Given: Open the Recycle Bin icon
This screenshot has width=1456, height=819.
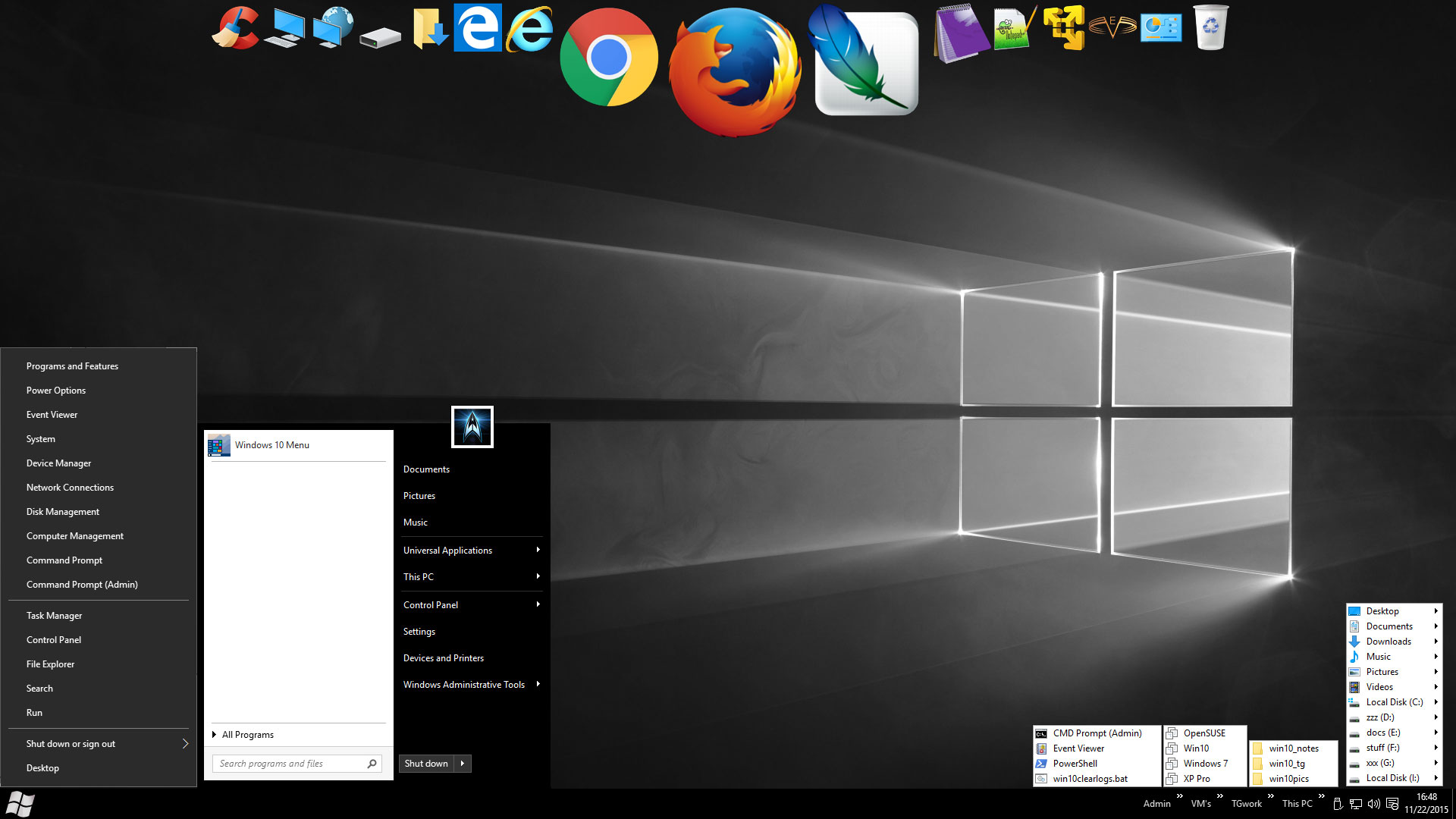Looking at the screenshot, I should (1210, 27).
